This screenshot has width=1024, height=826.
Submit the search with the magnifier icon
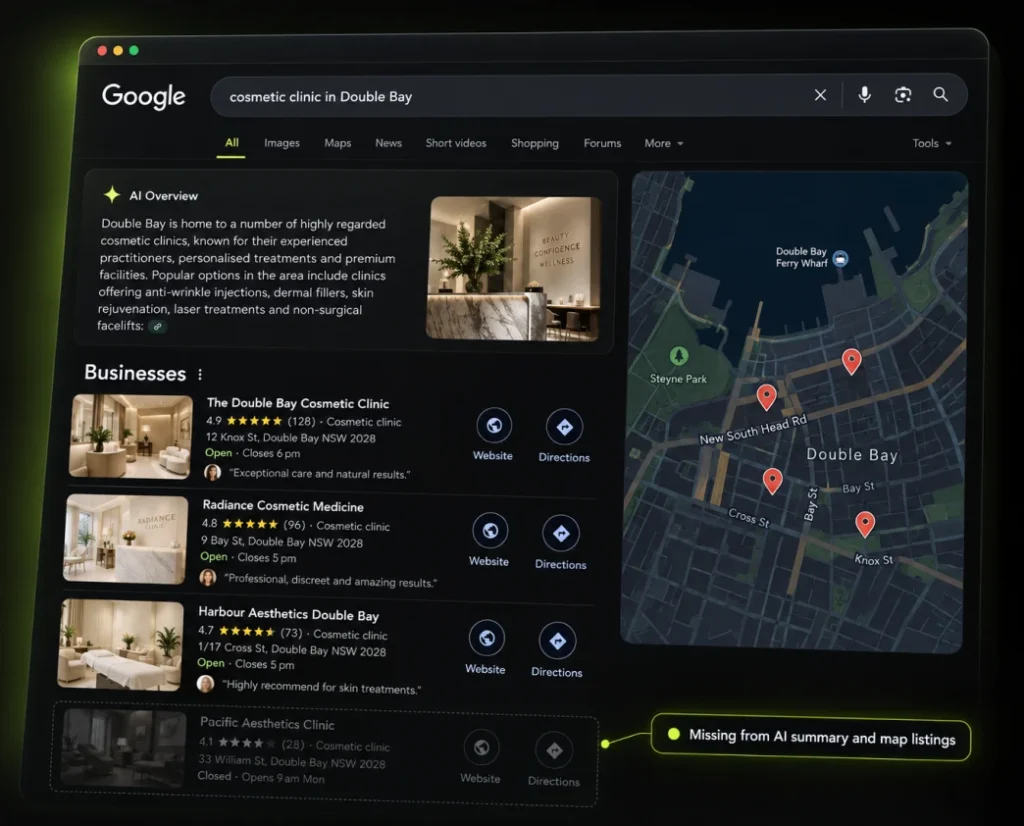(940, 94)
